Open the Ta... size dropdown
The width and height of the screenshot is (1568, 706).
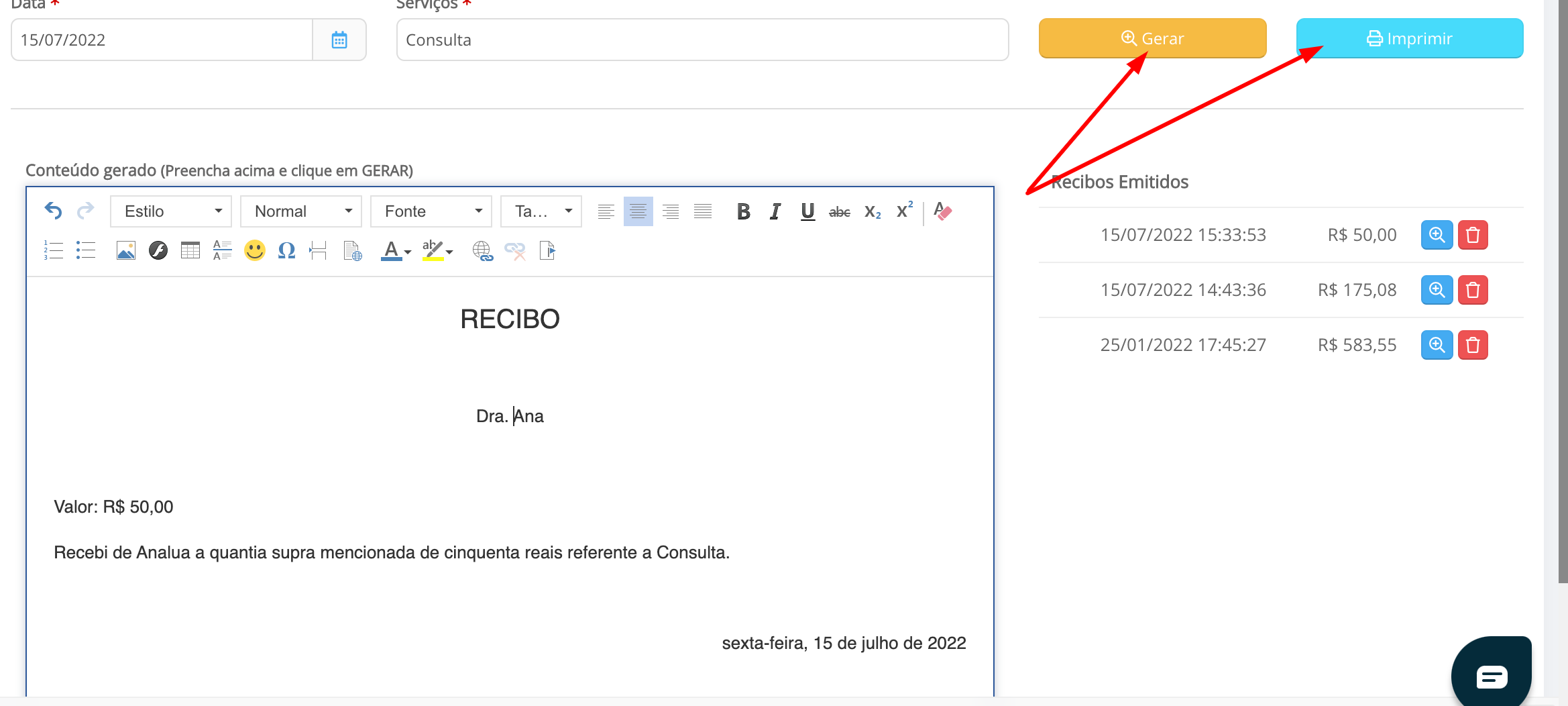pos(541,211)
